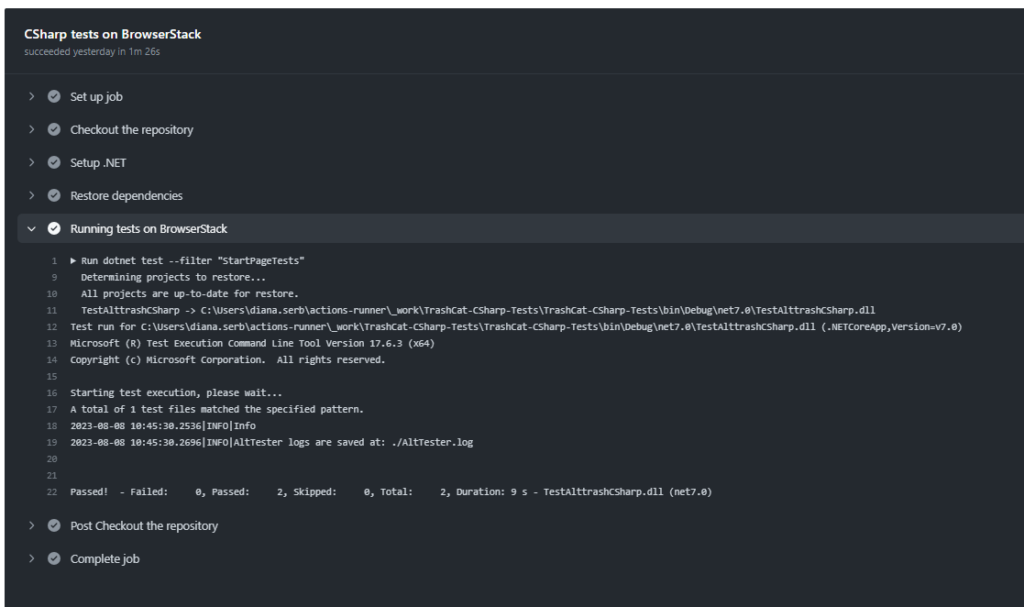Click the Test run for TestAlttrashCSharp.dll line

click(516, 327)
